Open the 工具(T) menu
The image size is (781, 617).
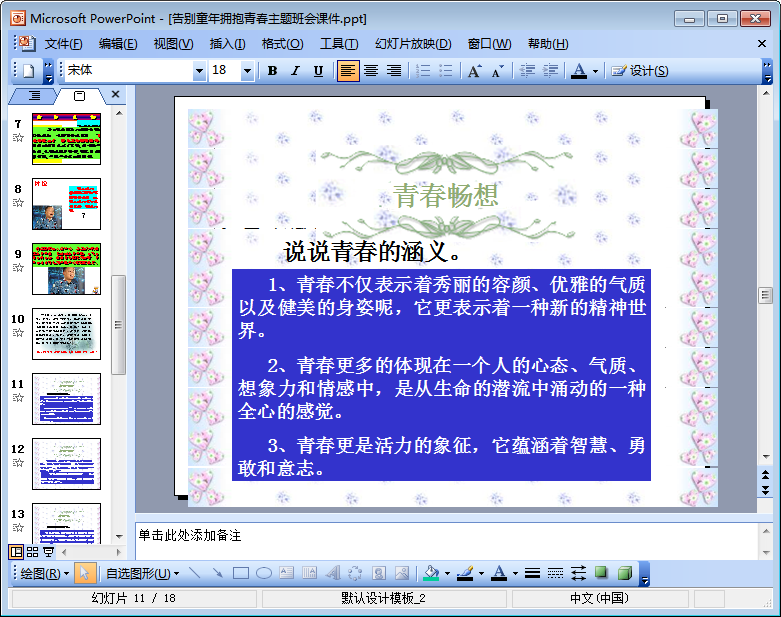339,44
